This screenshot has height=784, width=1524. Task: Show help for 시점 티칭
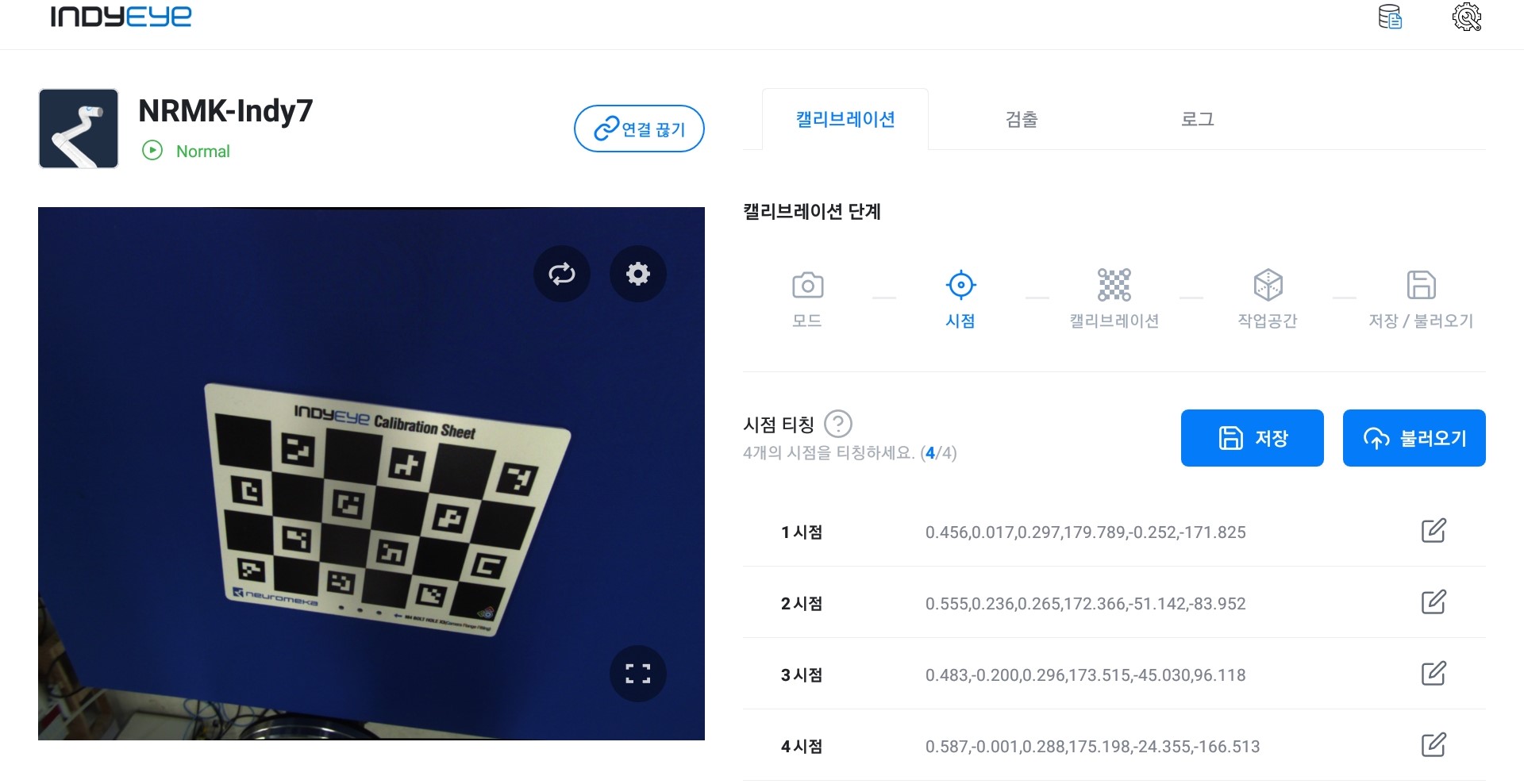(838, 425)
